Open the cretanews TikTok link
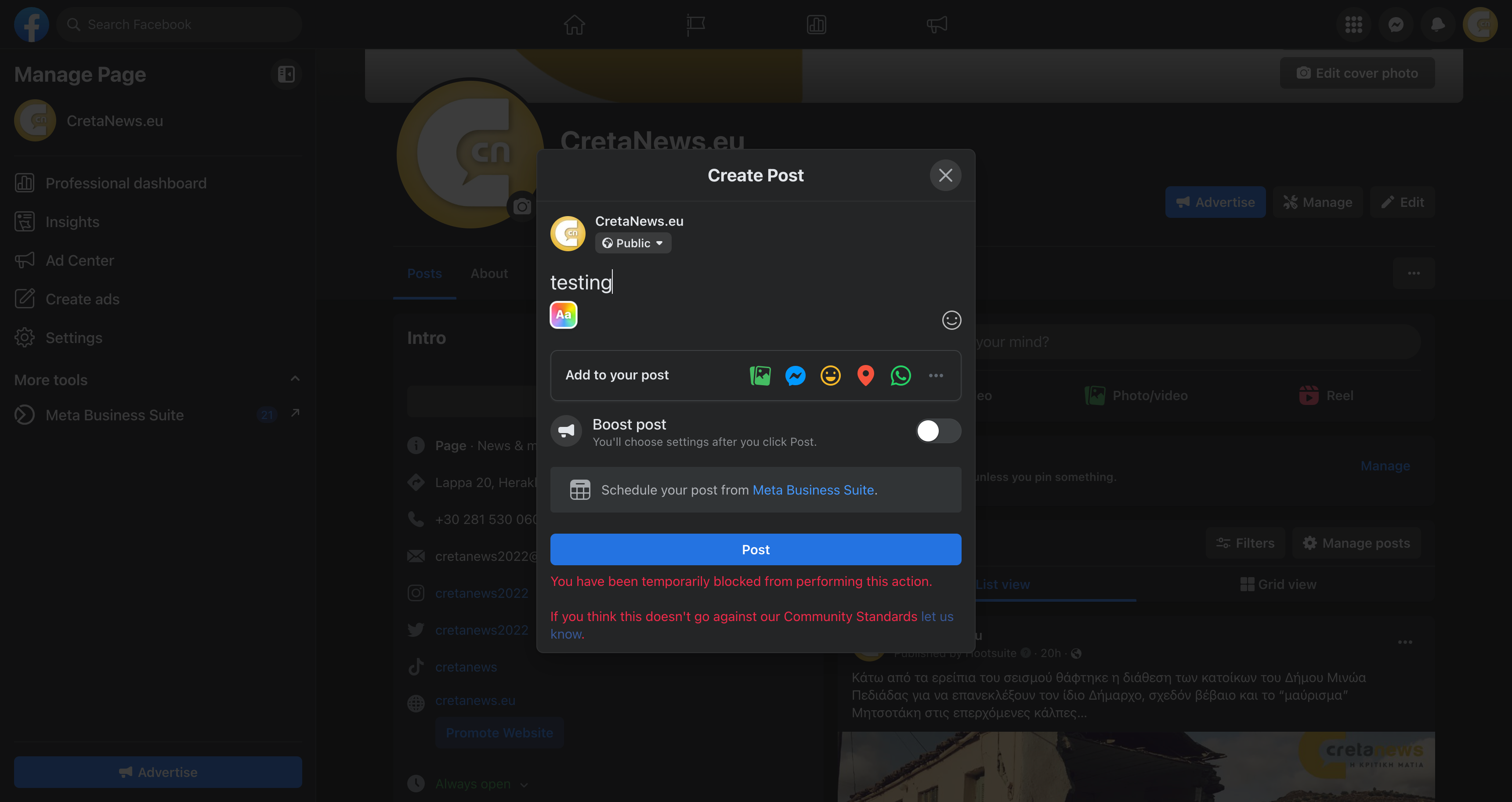The image size is (1512, 802). pos(466,667)
